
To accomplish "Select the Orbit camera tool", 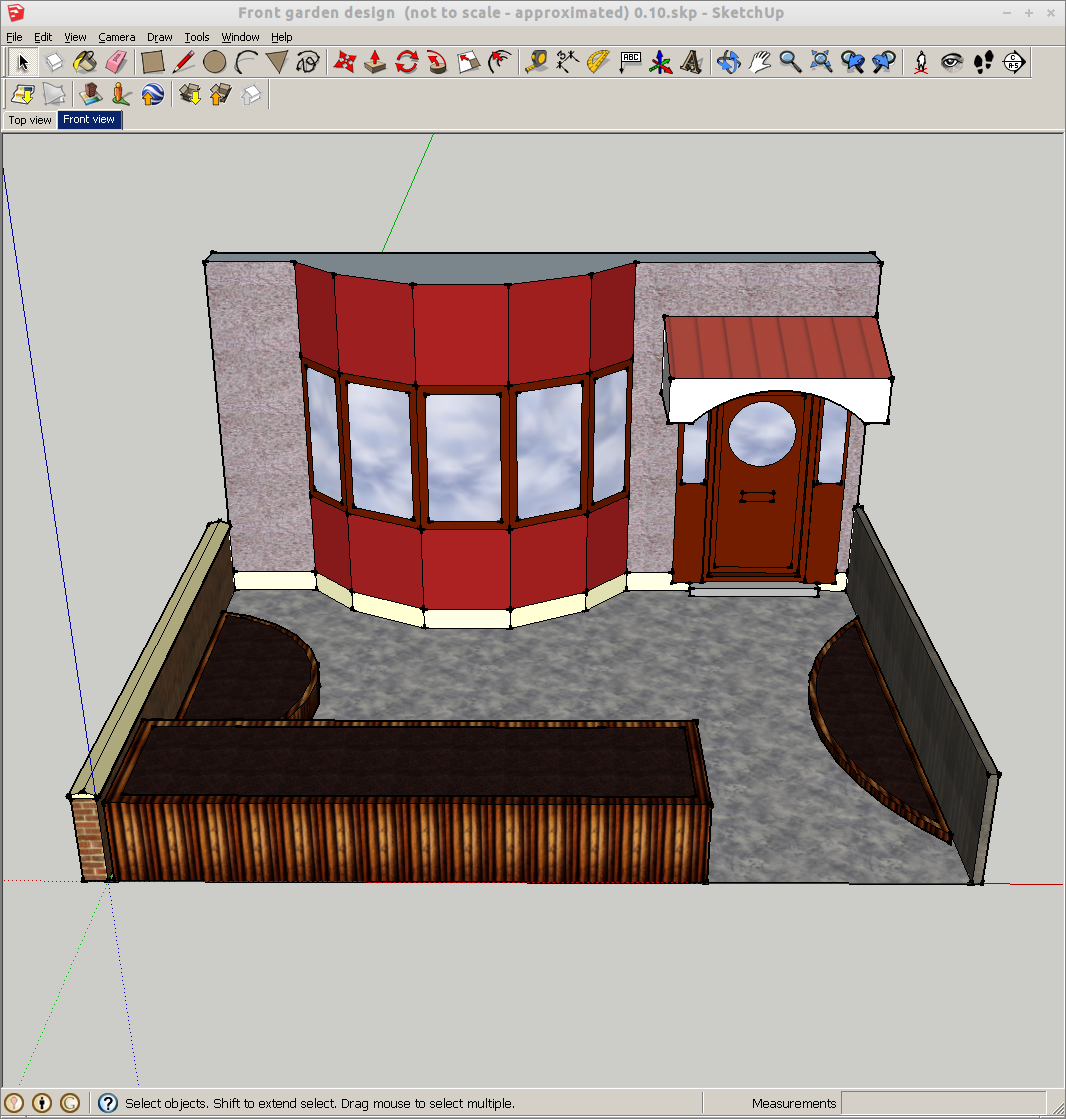I will 729,63.
